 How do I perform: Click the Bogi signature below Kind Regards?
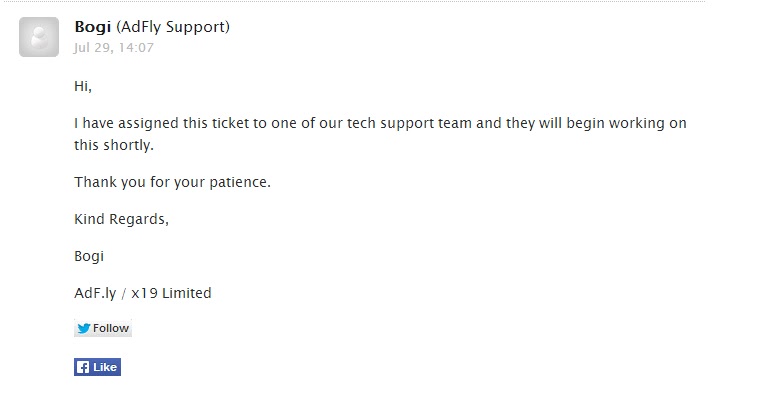click(89, 256)
